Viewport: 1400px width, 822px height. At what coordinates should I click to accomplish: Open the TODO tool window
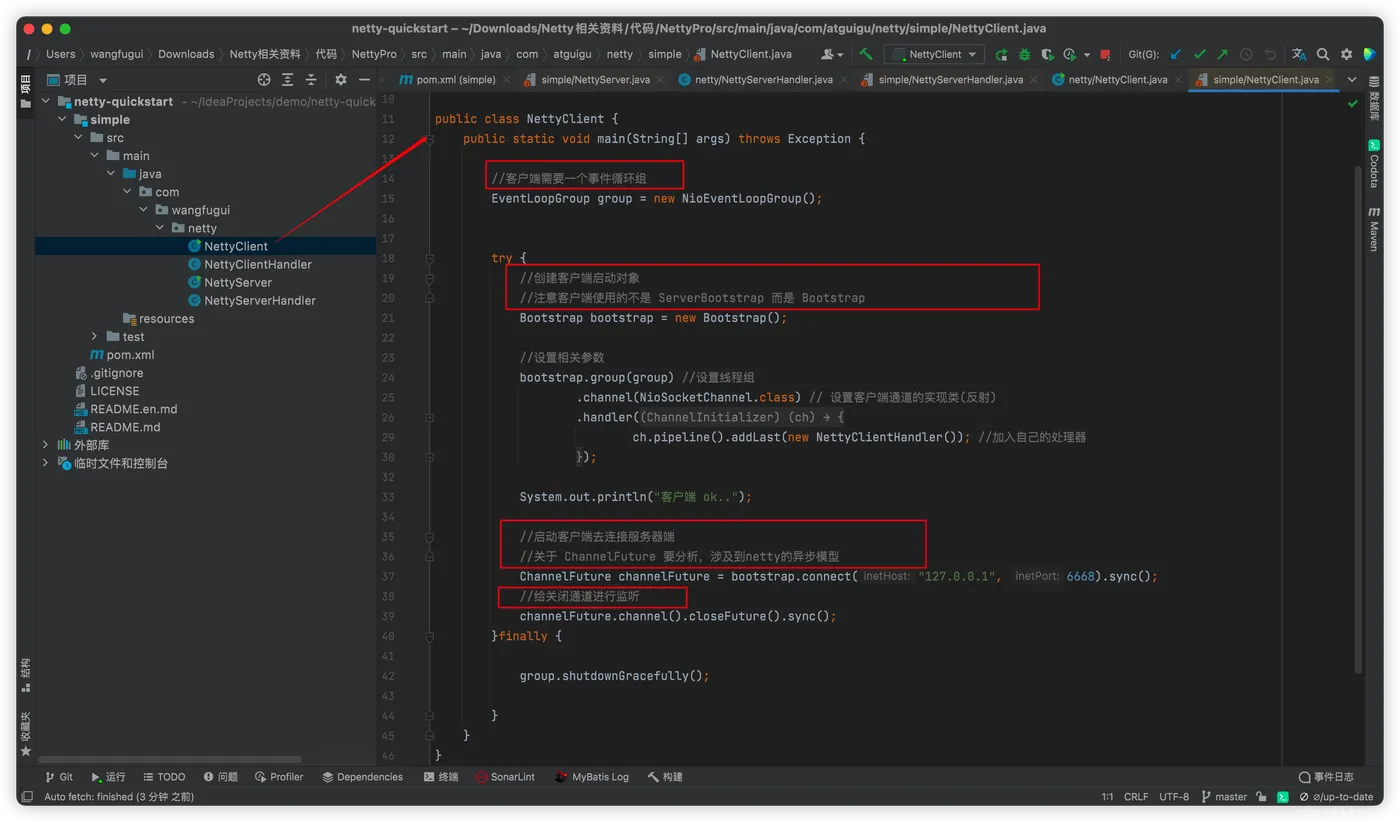(x=164, y=776)
